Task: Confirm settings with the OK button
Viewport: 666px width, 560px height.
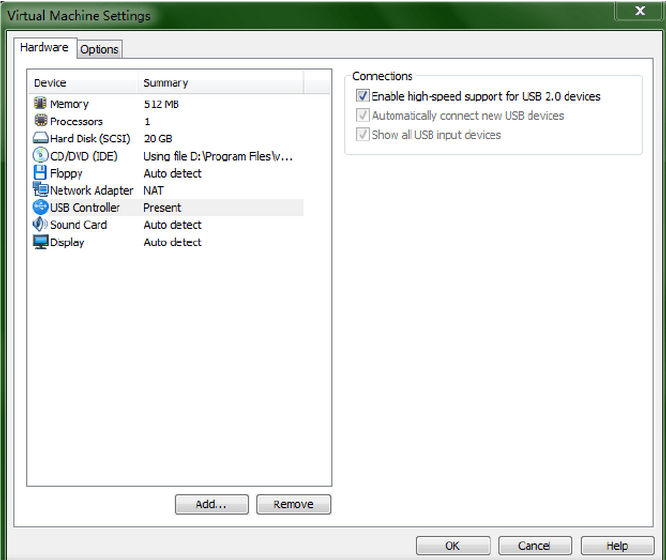Action: click(x=452, y=546)
